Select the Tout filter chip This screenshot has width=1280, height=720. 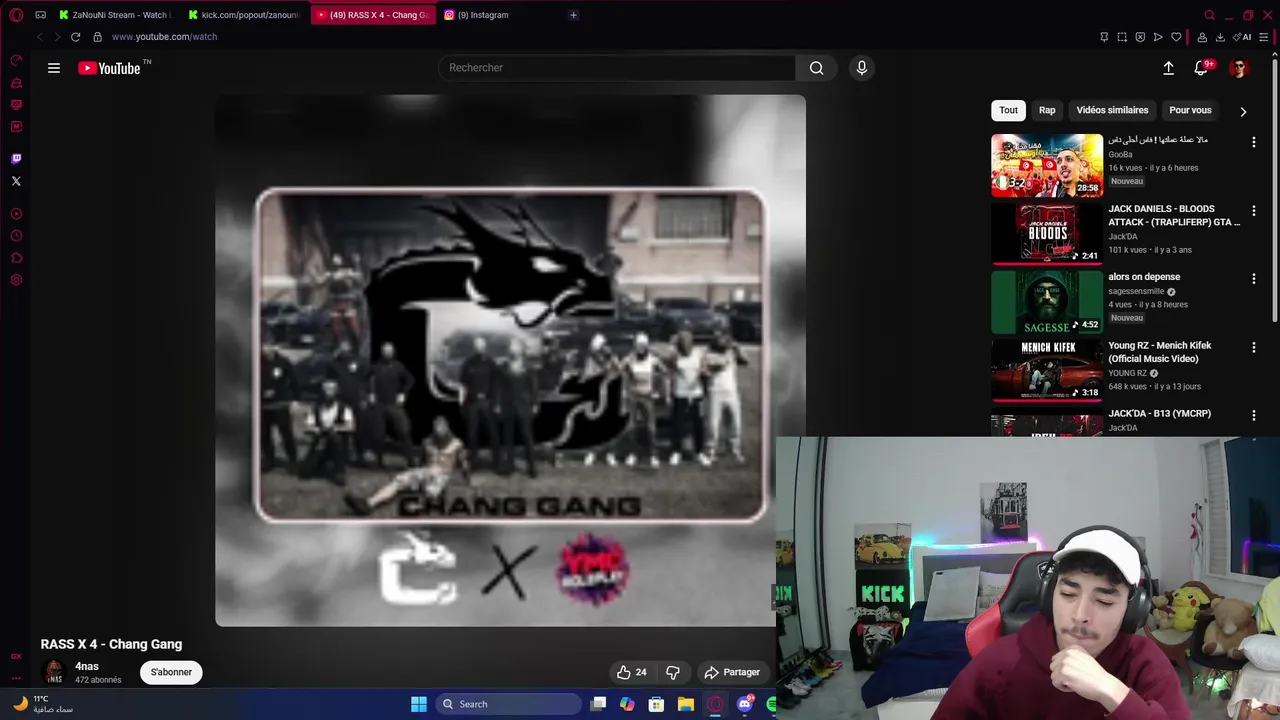pyautogui.click(x=1008, y=110)
